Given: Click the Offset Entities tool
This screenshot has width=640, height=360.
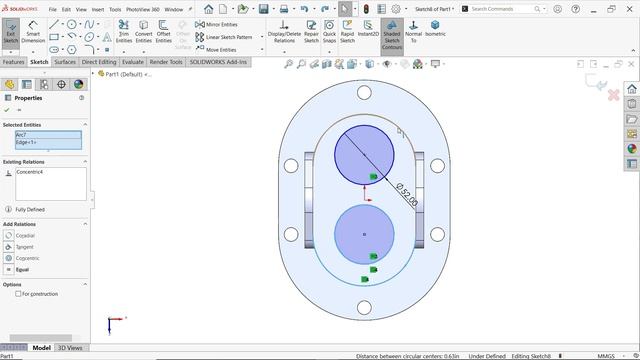Looking at the screenshot, I should point(164,31).
